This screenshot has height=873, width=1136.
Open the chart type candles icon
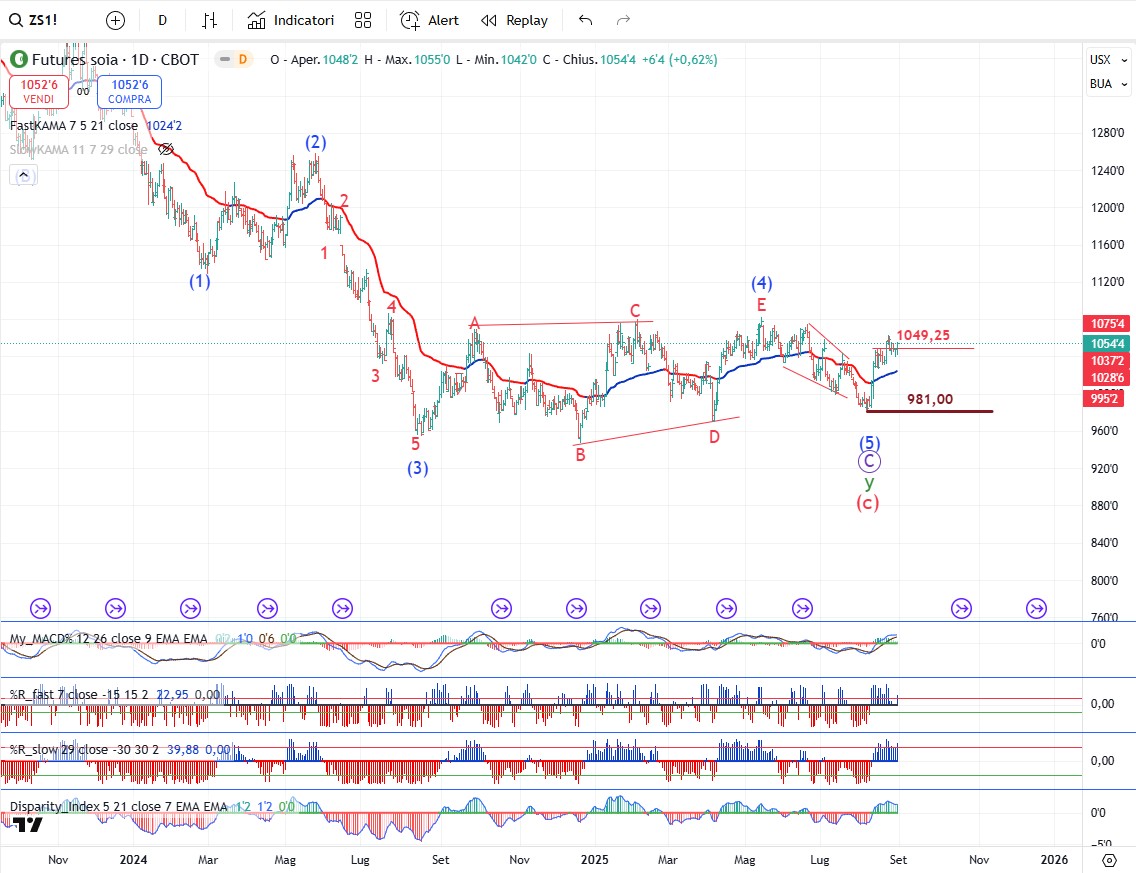point(209,20)
